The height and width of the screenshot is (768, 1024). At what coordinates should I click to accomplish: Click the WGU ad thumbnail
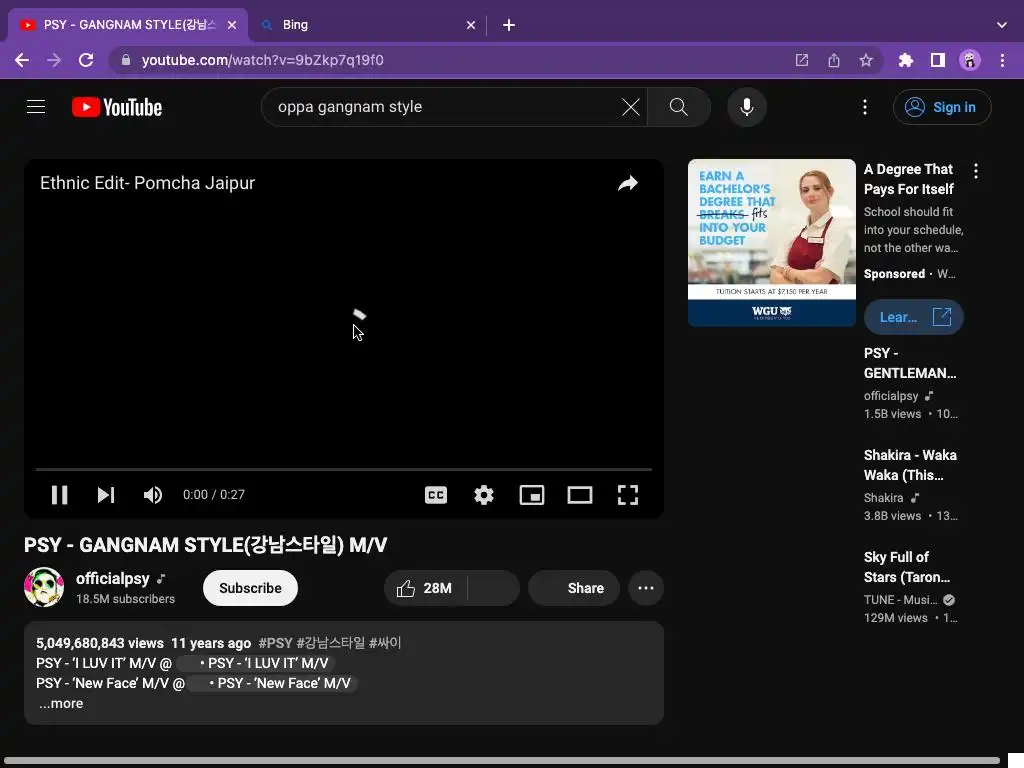coord(771,242)
